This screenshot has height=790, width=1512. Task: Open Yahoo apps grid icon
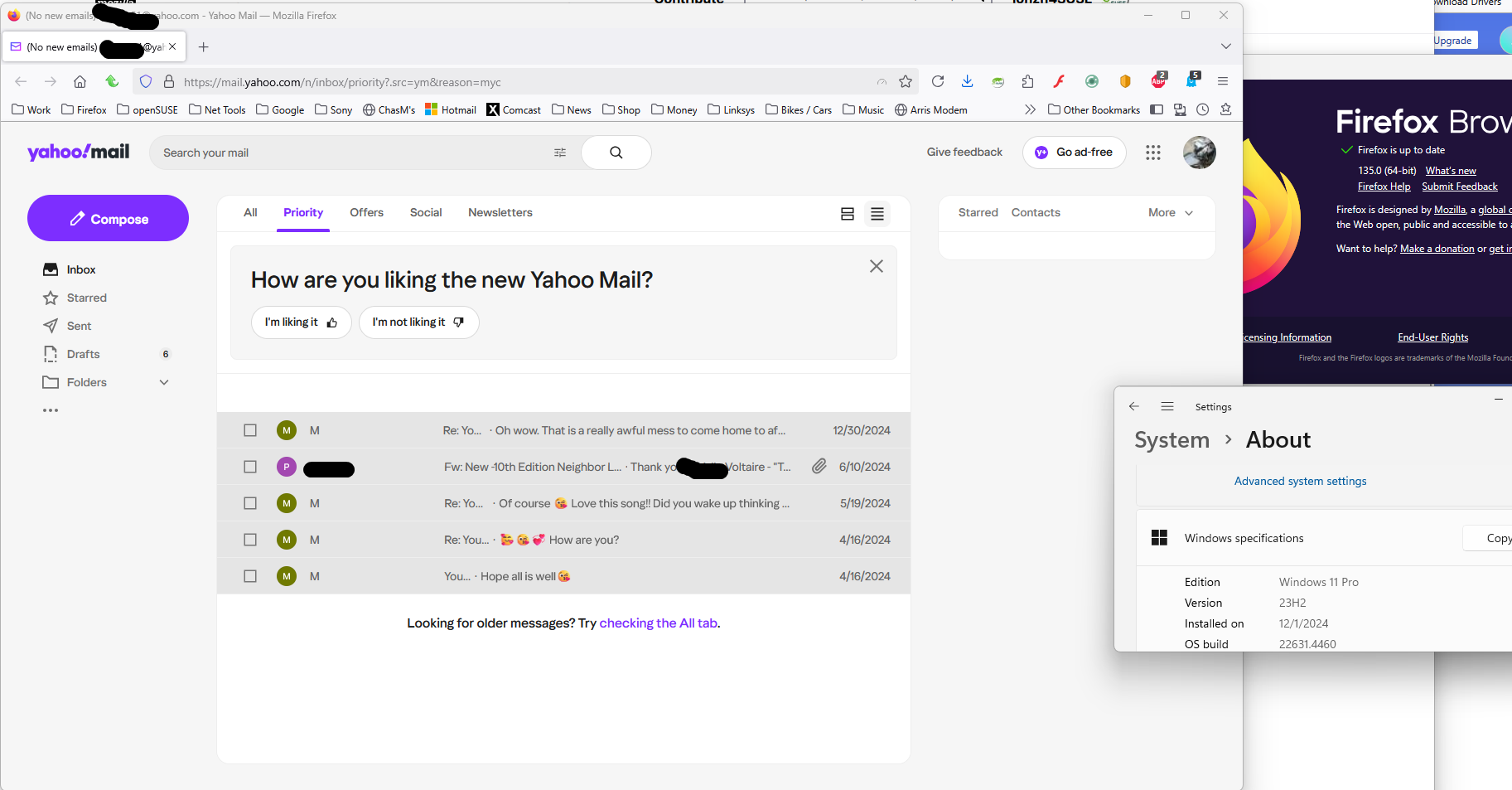pos(1153,153)
